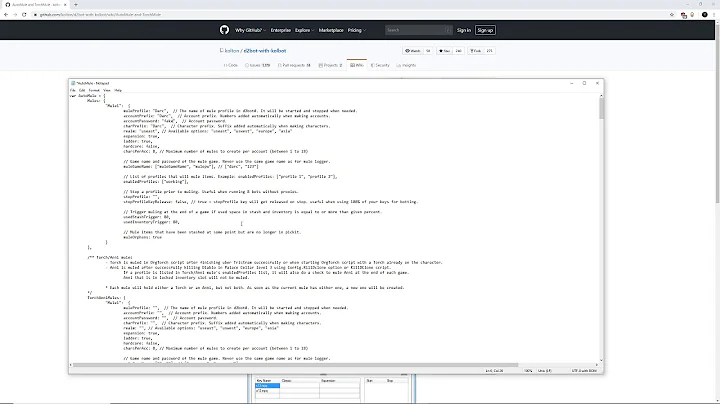The image size is (720, 404).
Task: Open the Issues tab of the repository
Action: (x=258, y=65)
